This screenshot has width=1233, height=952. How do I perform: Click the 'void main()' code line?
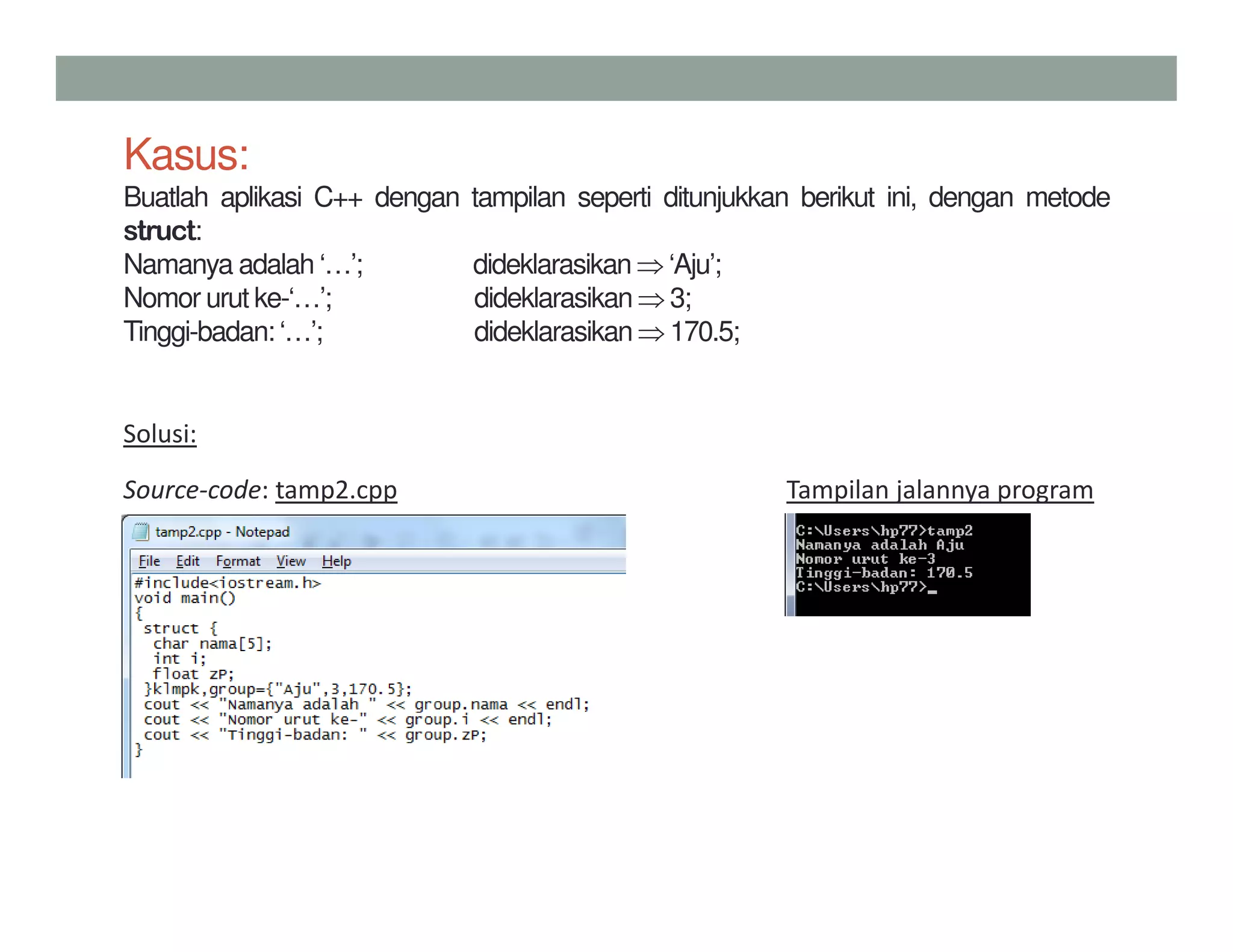pos(185,598)
